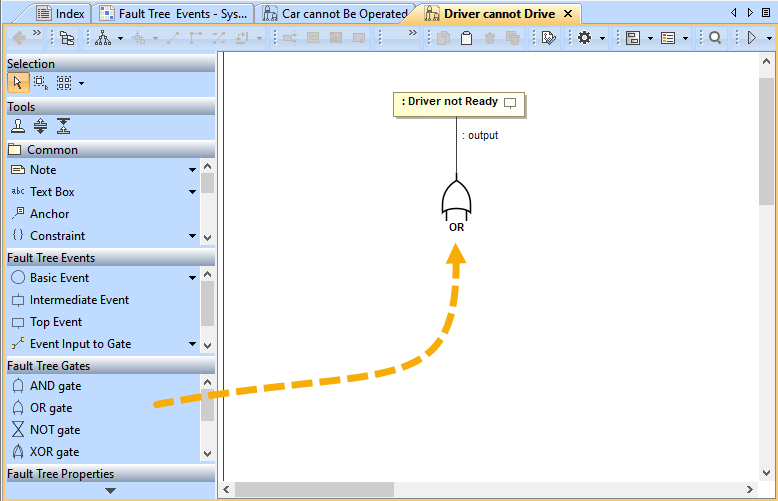Click the paste clipboard icon
Screen dimensions: 778x501
pyautogui.click(x=466, y=38)
